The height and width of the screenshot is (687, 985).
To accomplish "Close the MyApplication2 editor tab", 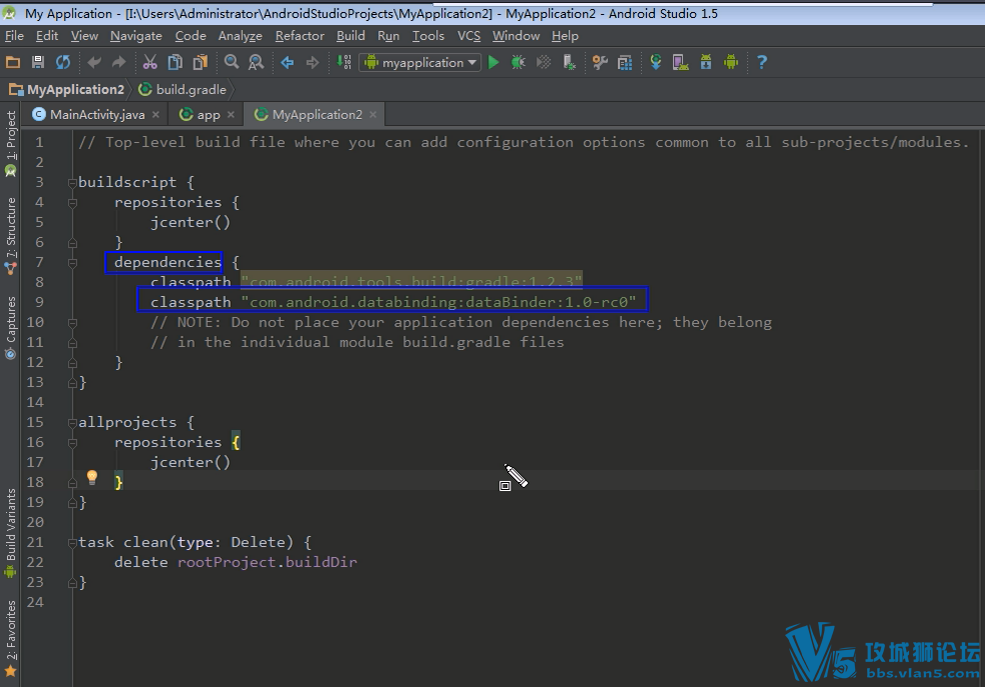I will click(x=373, y=114).
